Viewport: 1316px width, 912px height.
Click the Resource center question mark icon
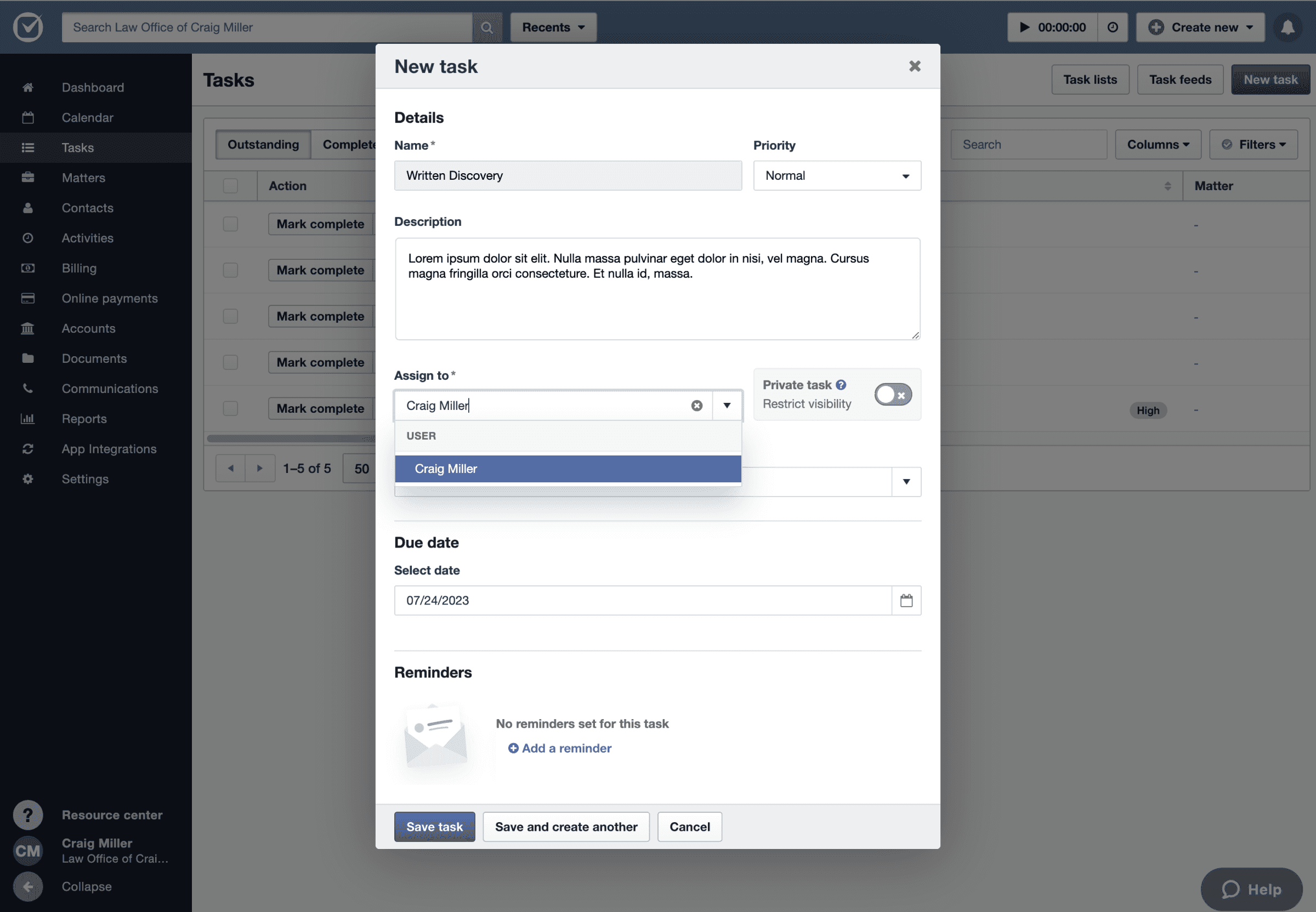coord(27,815)
